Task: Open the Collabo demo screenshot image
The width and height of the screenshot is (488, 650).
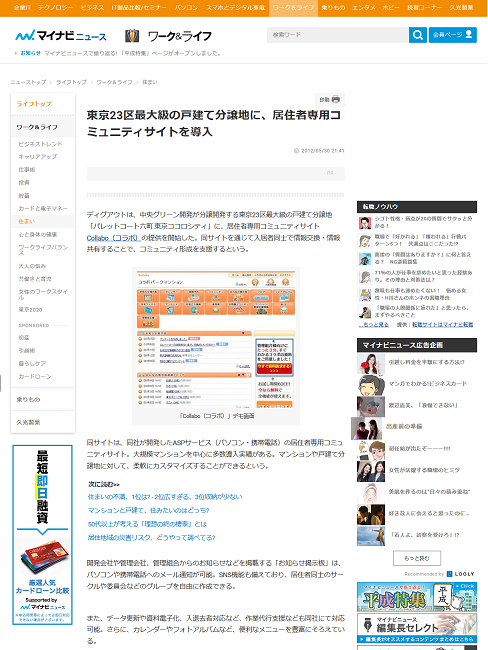Action: click(216, 339)
